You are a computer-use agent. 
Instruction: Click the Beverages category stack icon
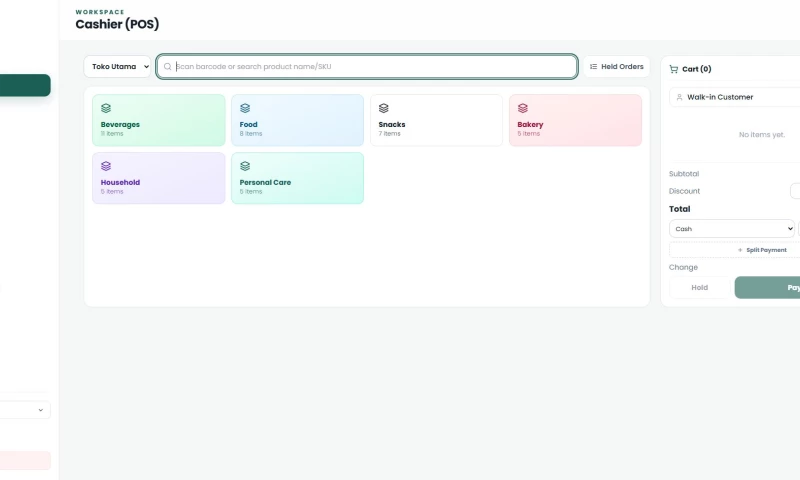(x=106, y=108)
